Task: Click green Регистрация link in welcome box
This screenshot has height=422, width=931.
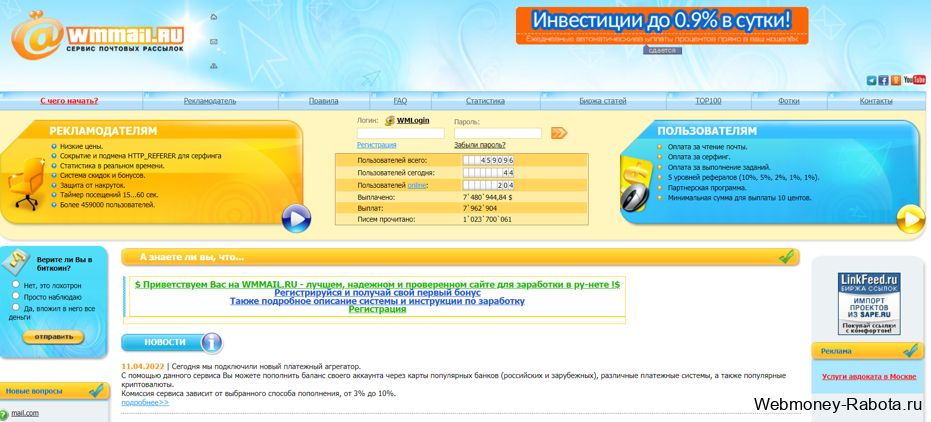Action: [x=378, y=309]
